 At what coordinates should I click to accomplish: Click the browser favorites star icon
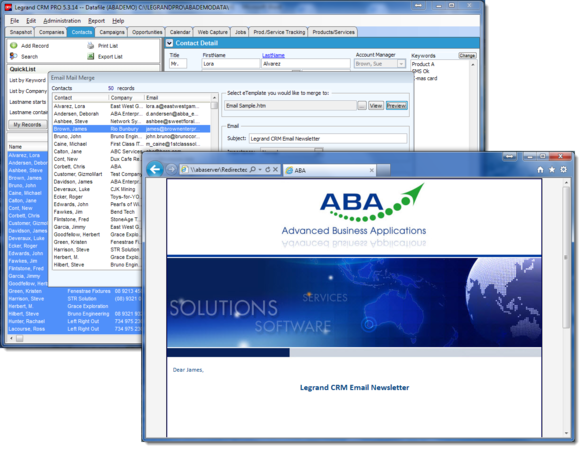(x=552, y=170)
